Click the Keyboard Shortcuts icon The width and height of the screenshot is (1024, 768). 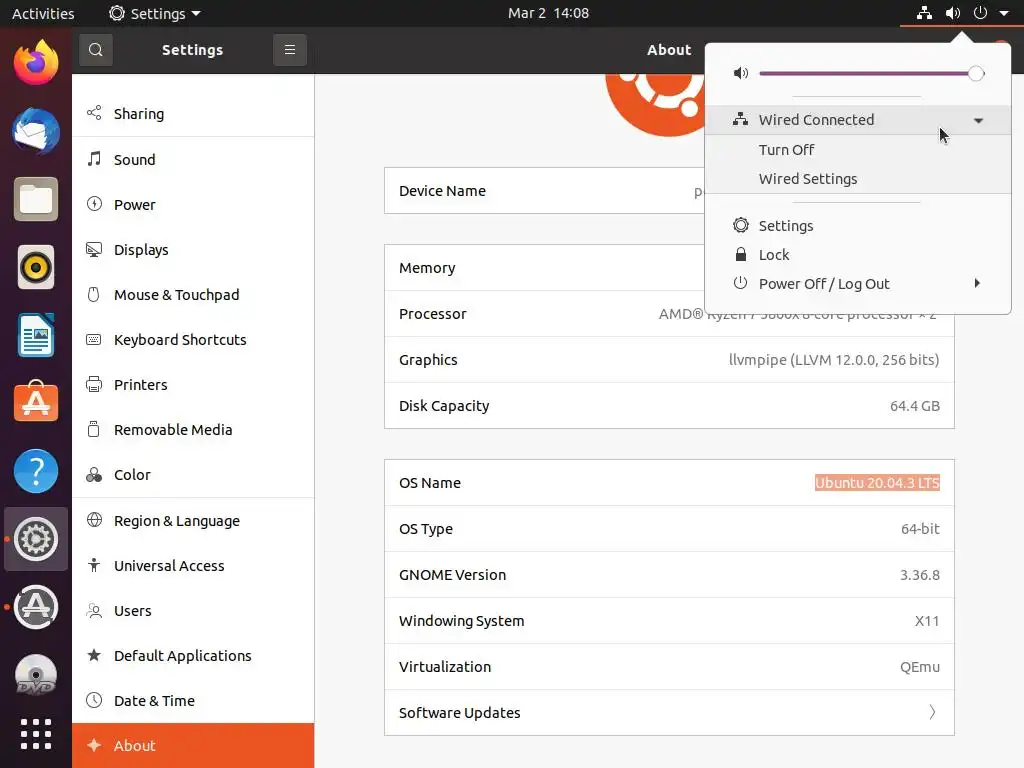tap(94, 340)
